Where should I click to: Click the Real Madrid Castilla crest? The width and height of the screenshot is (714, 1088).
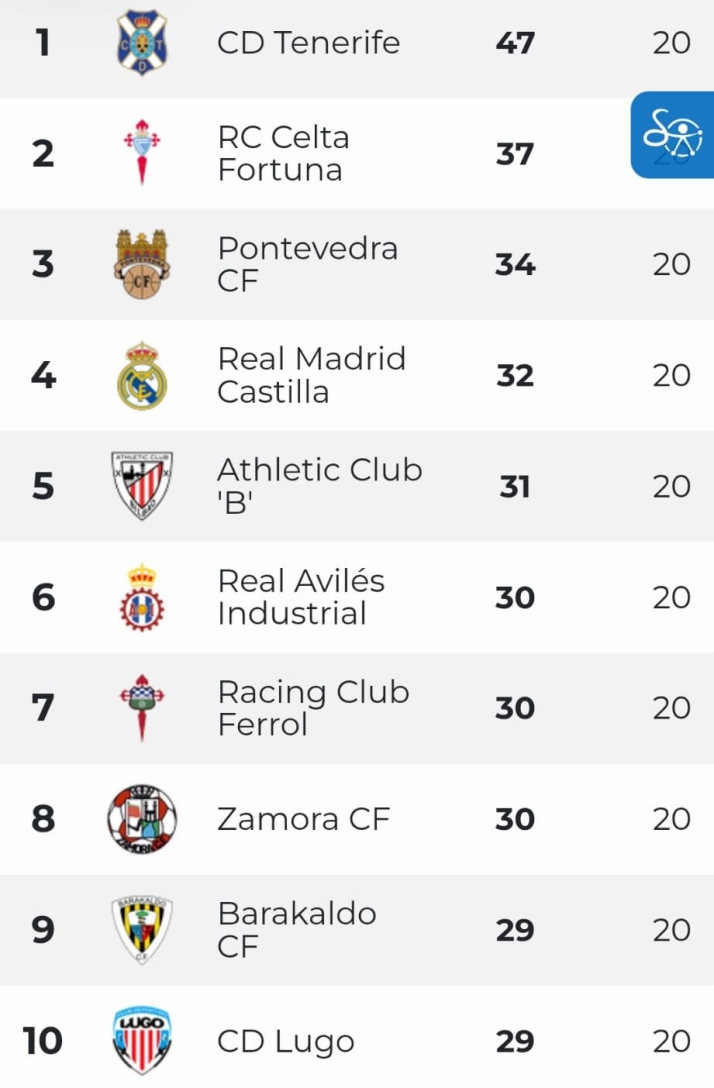142,375
